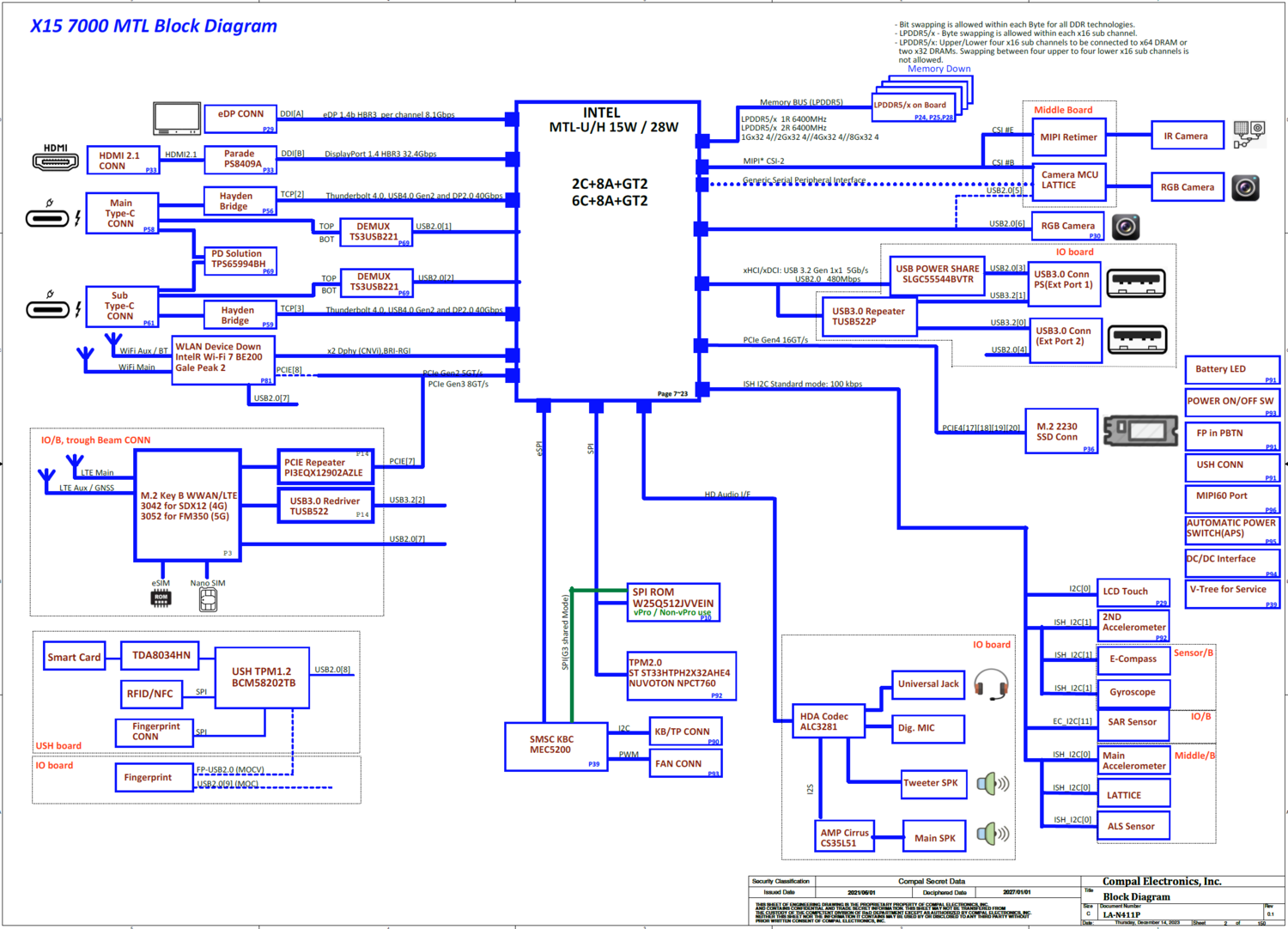Click the monitor icon beside eDP CONN
Viewport: 1288px width, 929px height.
tap(176, 118)
